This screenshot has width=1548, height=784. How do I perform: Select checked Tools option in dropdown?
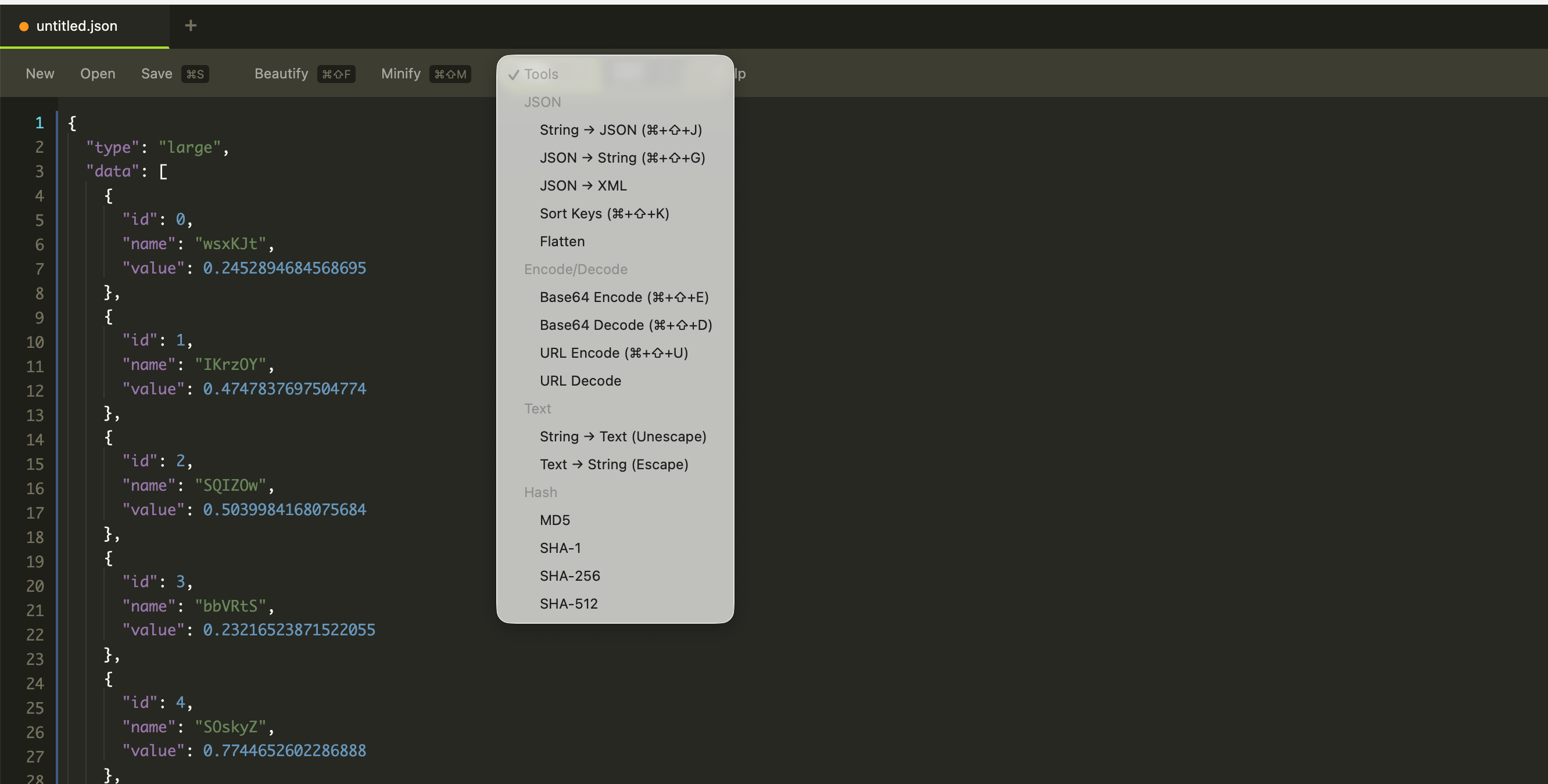541,74
